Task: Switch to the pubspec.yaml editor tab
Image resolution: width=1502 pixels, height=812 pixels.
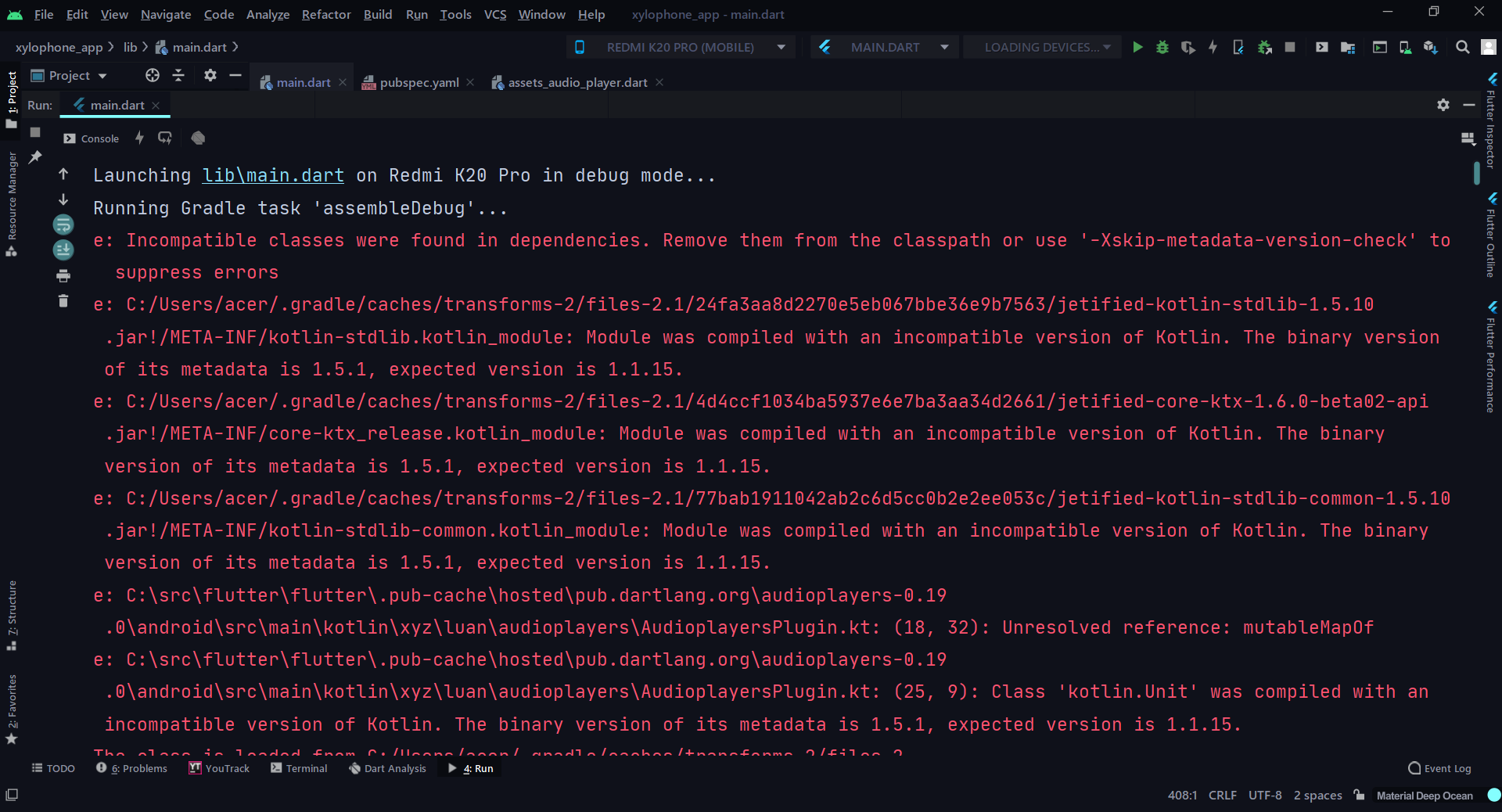Action: pyautogui.click(x=419, y=83)
